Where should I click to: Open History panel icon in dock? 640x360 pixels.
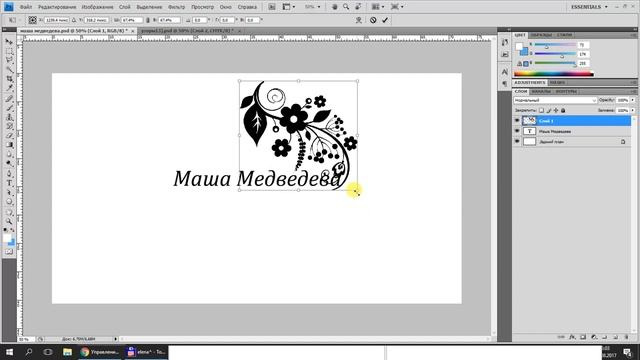click(505, 42)
